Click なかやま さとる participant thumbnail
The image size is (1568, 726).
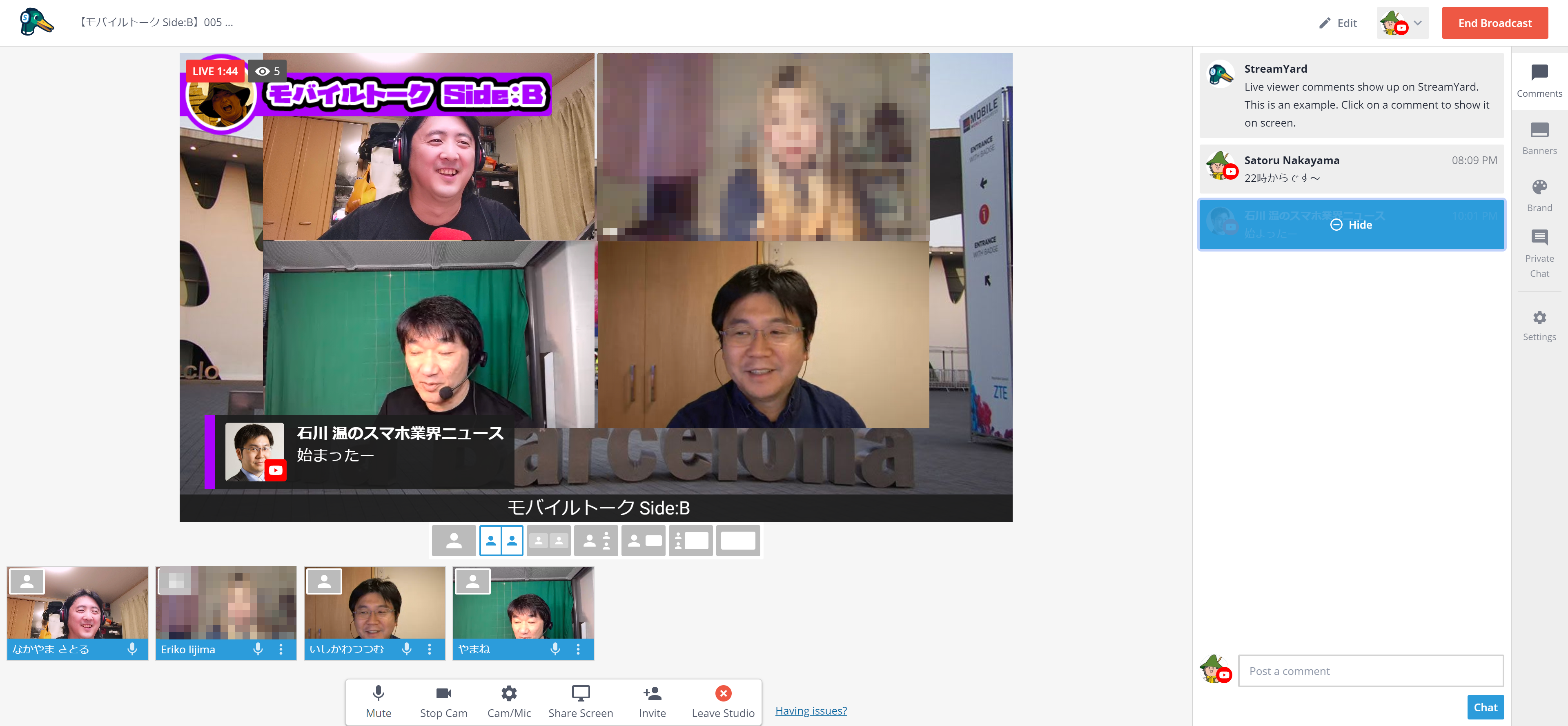77,604
